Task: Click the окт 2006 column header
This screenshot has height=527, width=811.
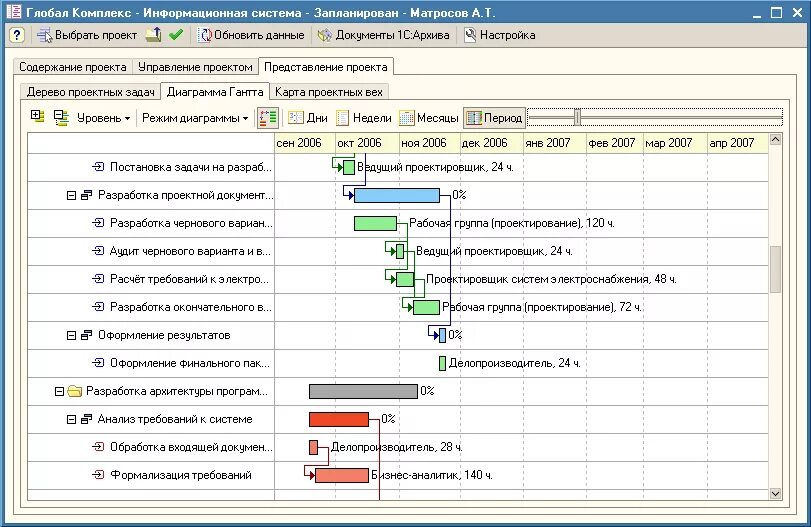Action: (x=367, y=143)
